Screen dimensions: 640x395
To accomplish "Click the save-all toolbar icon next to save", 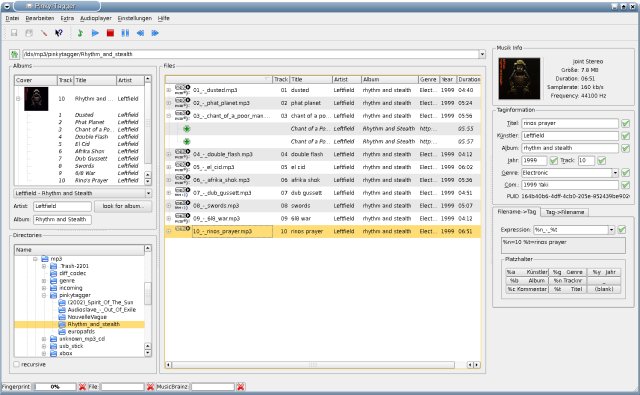I will [29, 33].
